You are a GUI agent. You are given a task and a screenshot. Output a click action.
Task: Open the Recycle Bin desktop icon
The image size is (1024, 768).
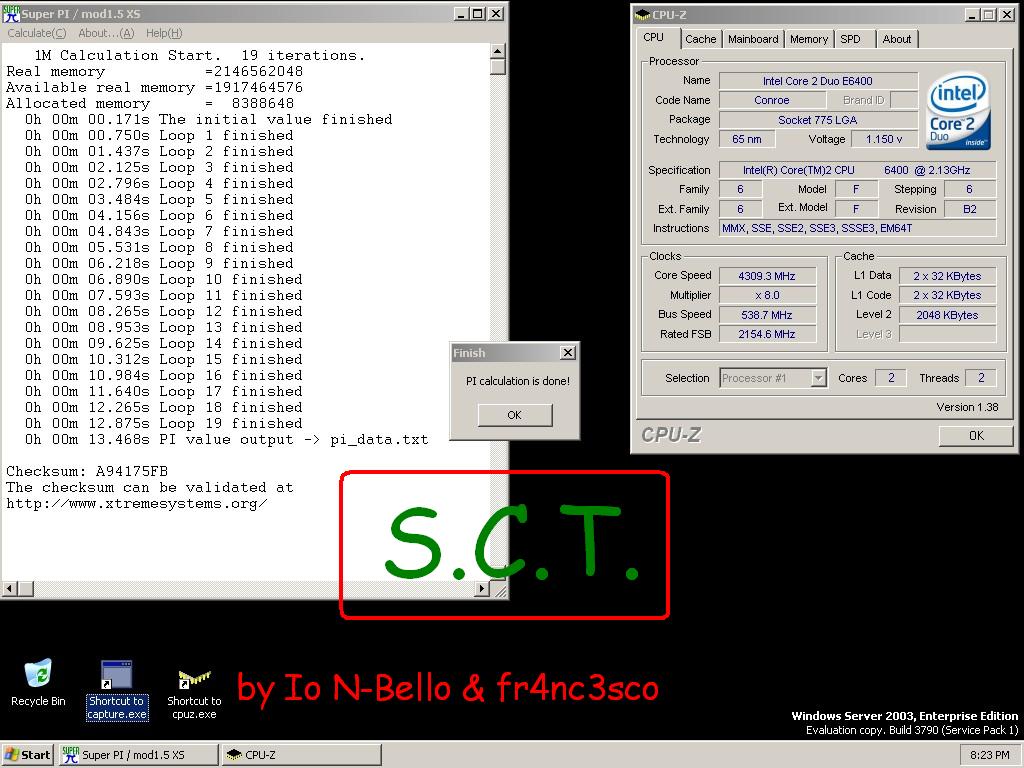coord(38,682)
